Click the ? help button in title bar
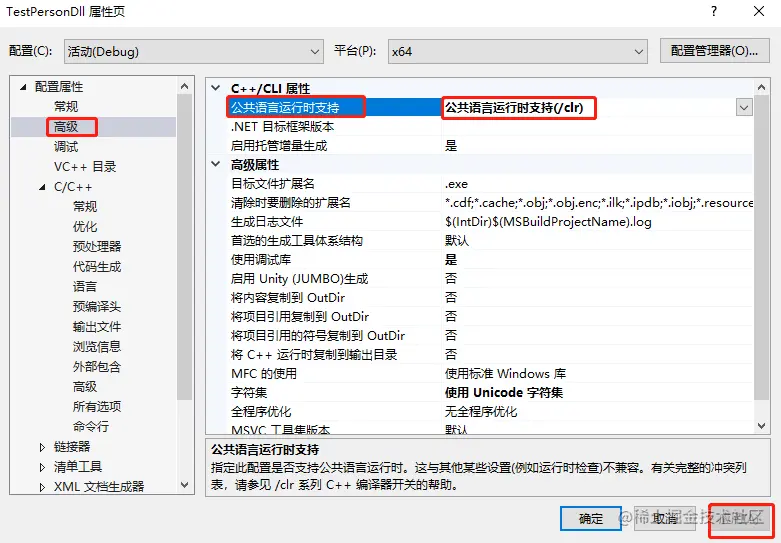Screen dimensions: 781x543 [714, 11]
